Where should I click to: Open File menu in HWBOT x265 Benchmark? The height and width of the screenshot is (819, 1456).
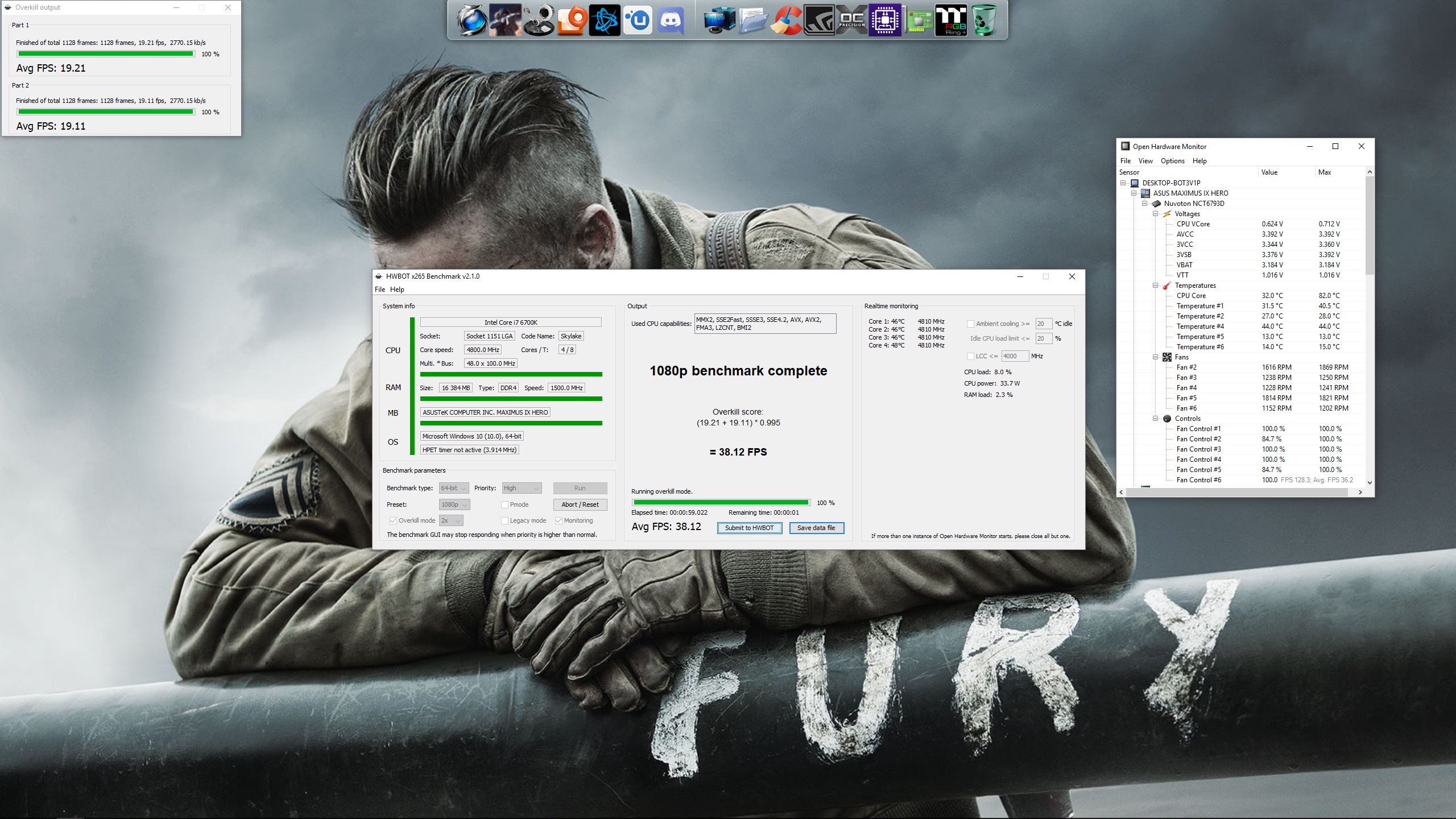[x=380, y=289]
